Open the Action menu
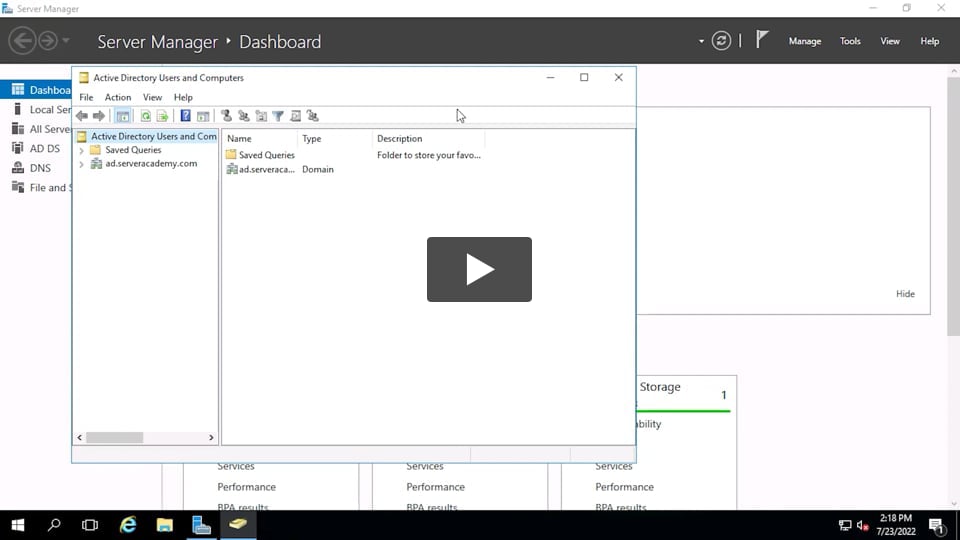Image resolution: width=960 pixels, height=540 pixels. (118, 97)
